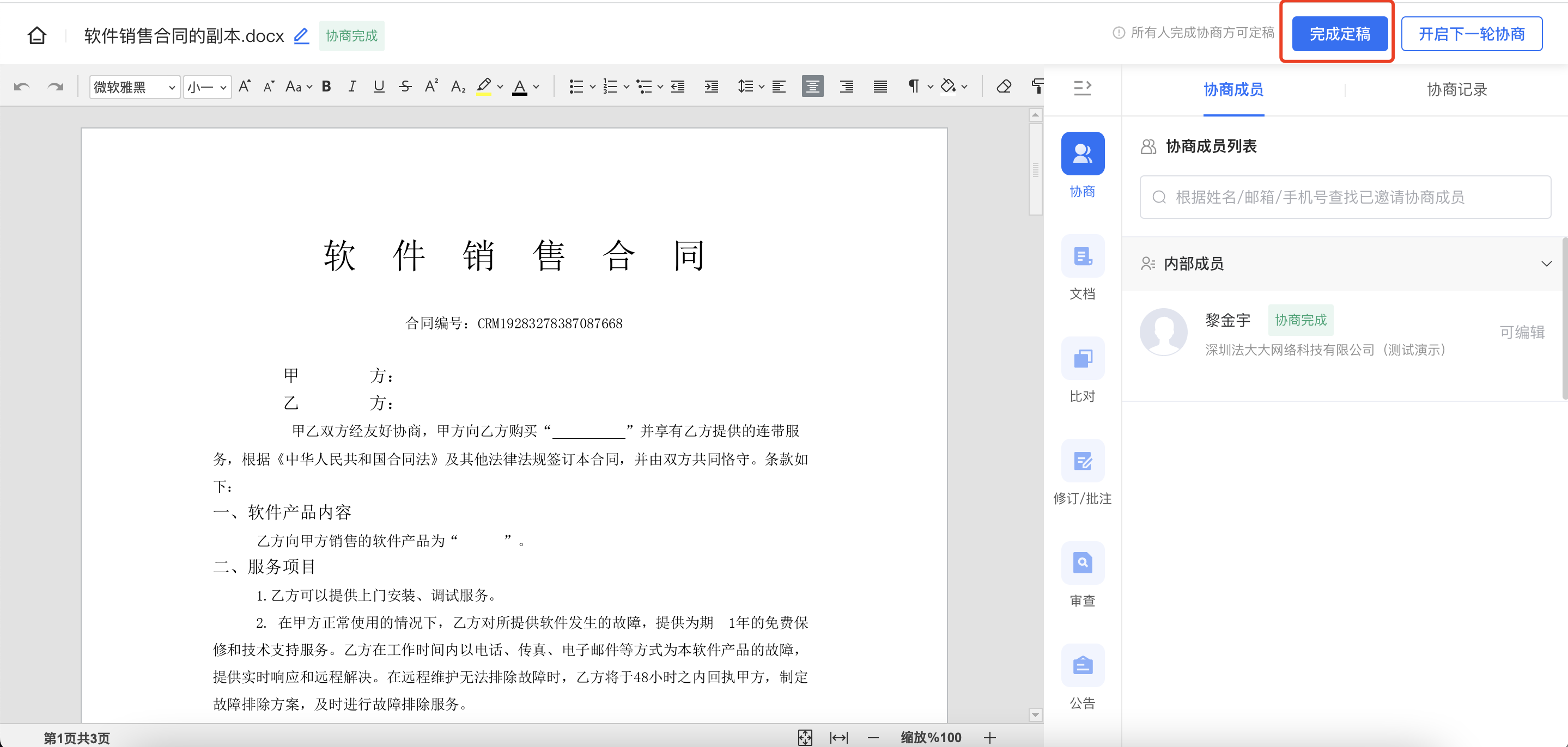Open the line spacing dropdown
Viewport: 1568px width, 747px height.
coord(761,87)
